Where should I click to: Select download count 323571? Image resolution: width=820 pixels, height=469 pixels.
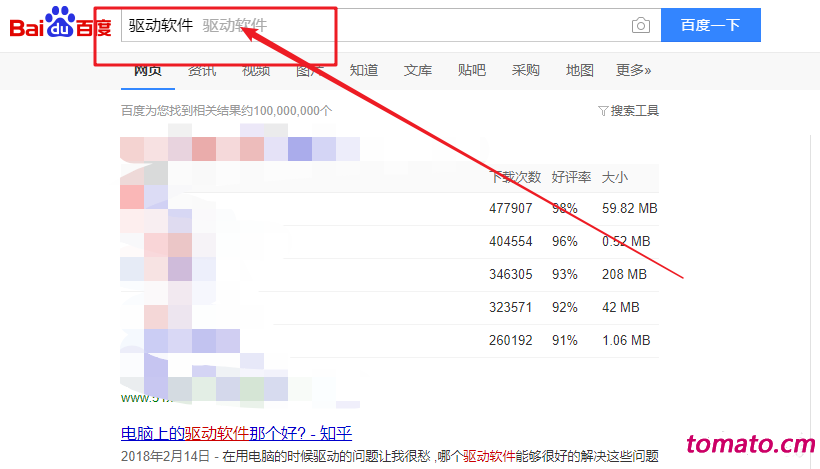(510, 307)
